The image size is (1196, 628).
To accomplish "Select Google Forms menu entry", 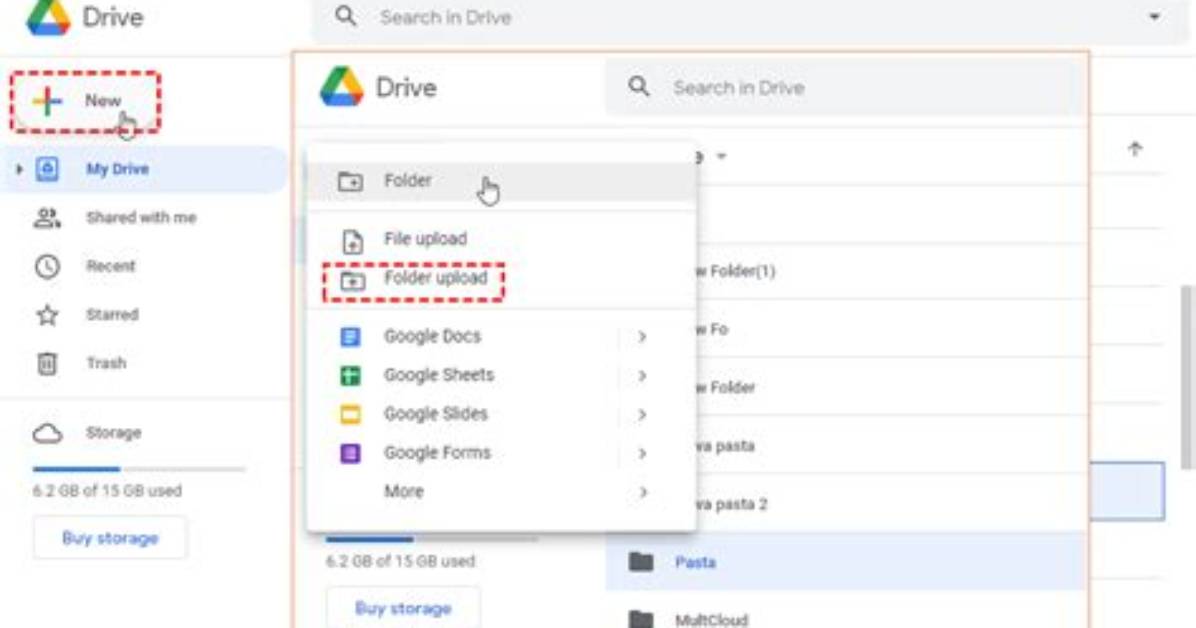I will (x=502, y=453).
